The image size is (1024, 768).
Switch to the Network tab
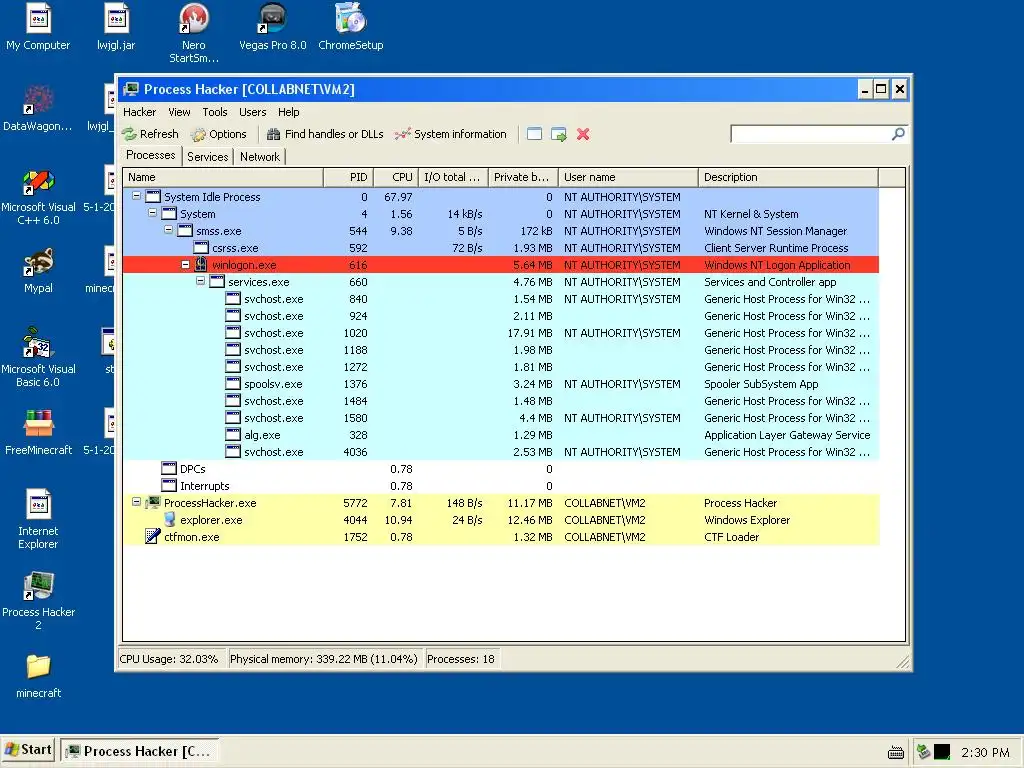pos(260,157)
